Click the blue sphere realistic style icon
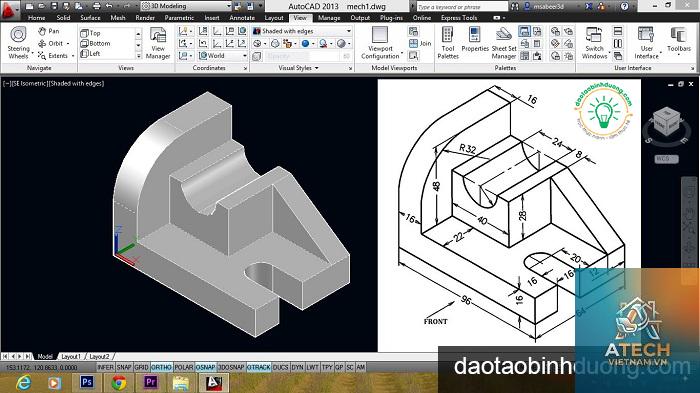 pos(305,43)
